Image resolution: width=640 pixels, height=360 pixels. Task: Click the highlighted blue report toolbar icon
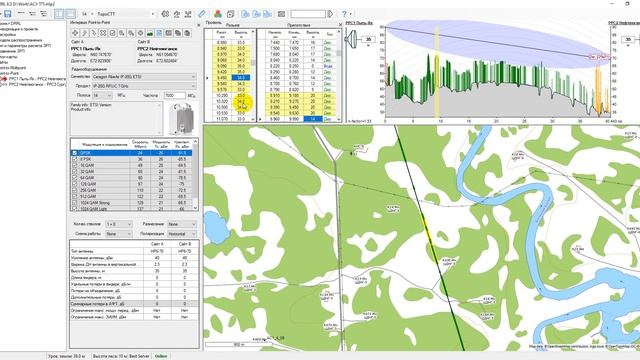click(159, 33)
